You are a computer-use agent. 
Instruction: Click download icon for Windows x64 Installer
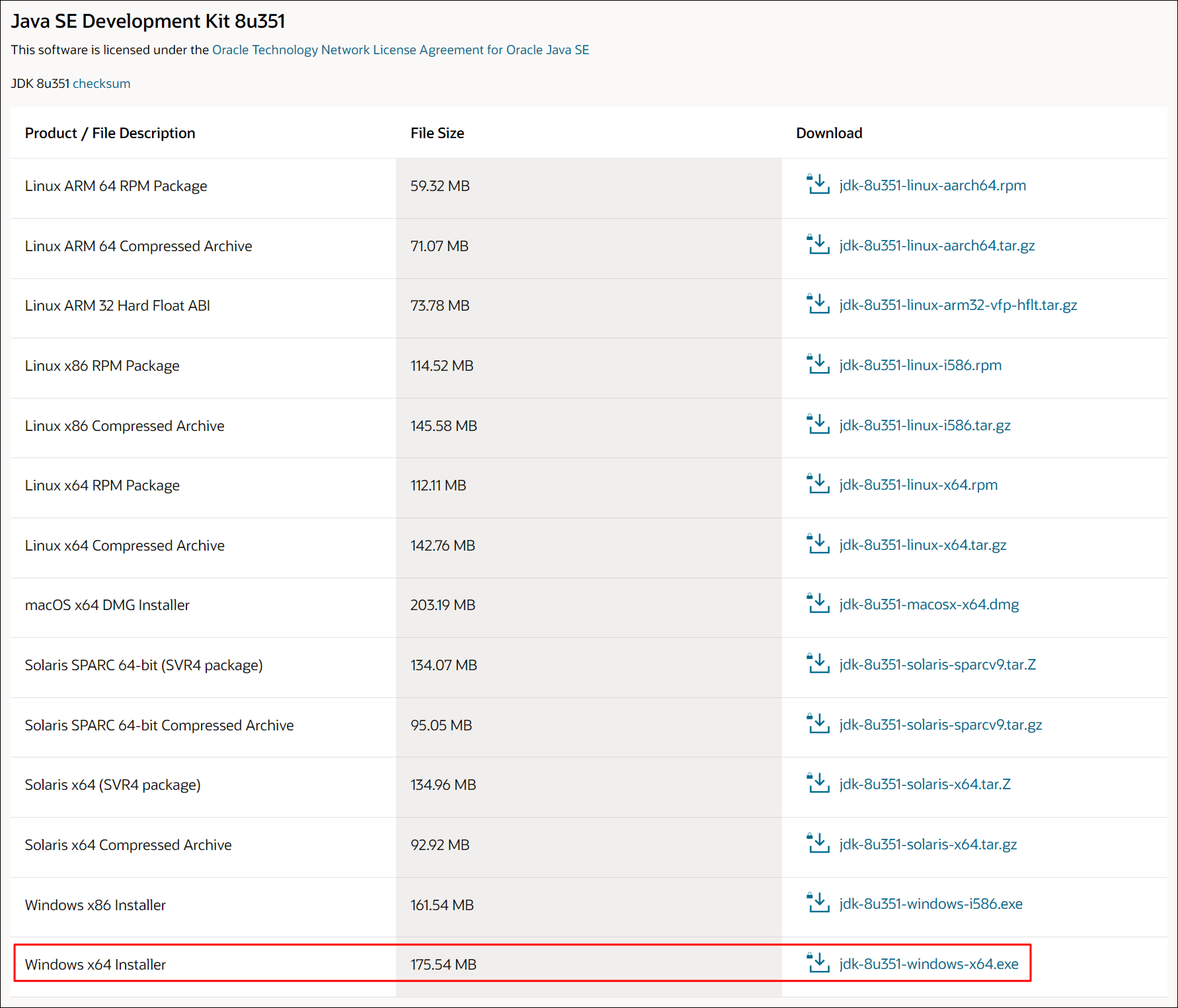point(818,963)
